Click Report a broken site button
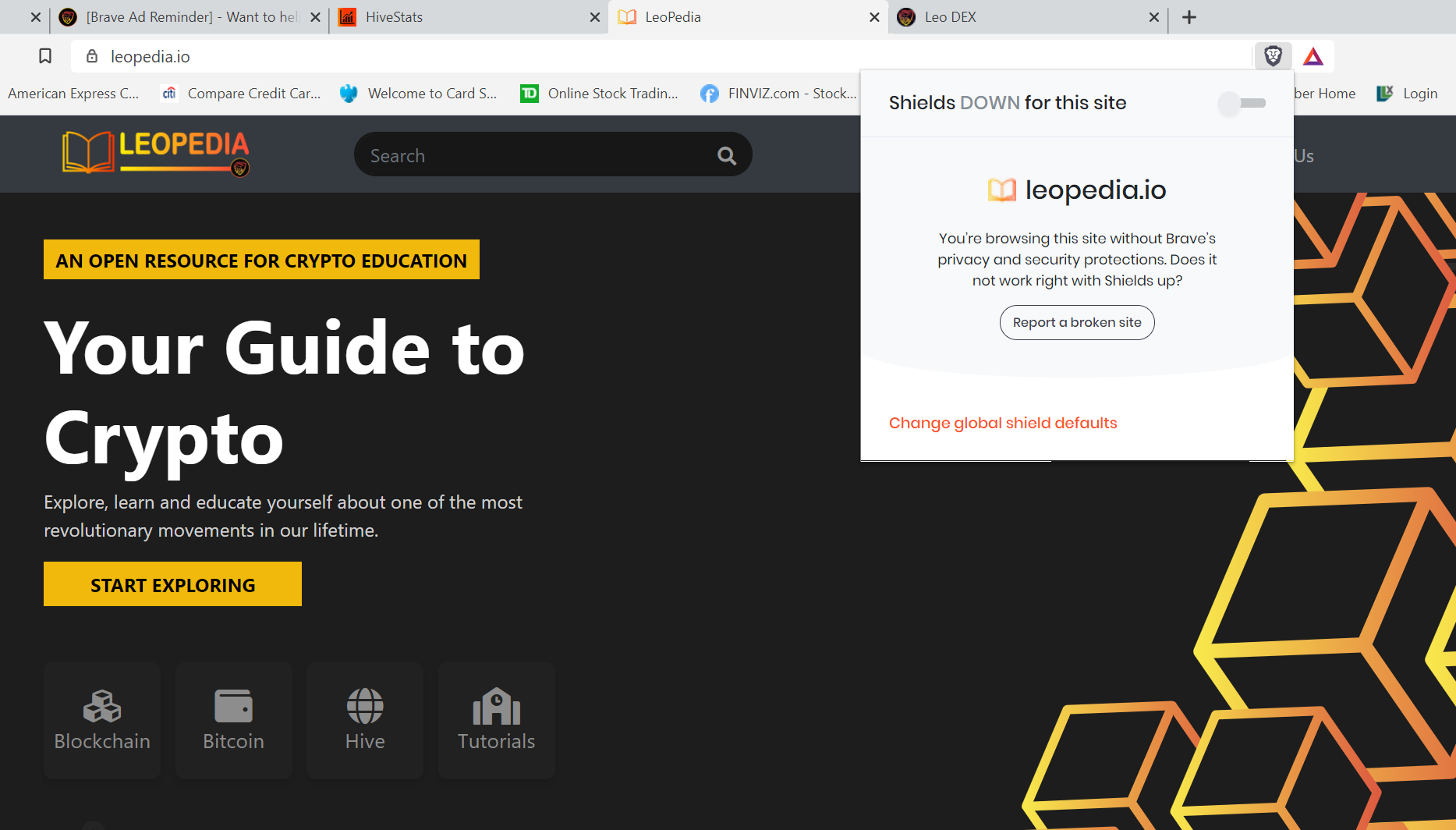Image resolution: width=1456 pixels, height=830 pixels. click(1077, 322)
